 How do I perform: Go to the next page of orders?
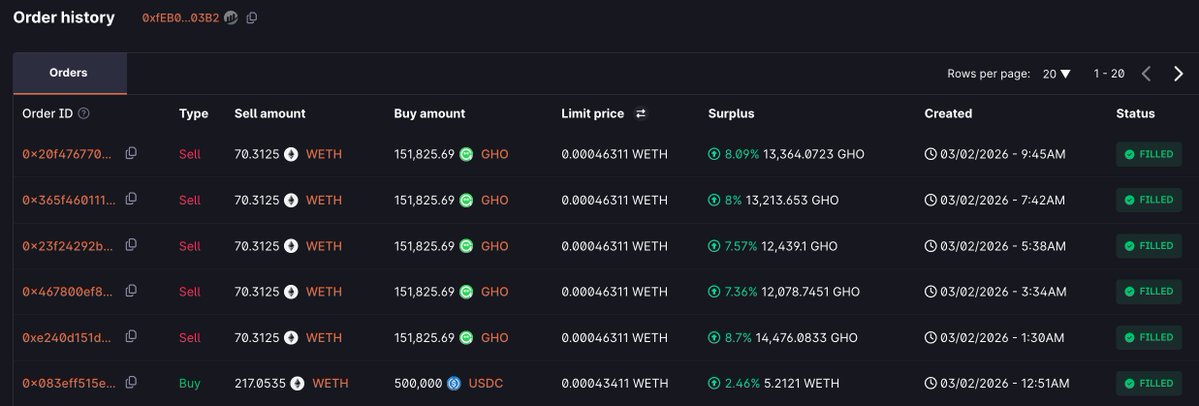click(1178, 74)
